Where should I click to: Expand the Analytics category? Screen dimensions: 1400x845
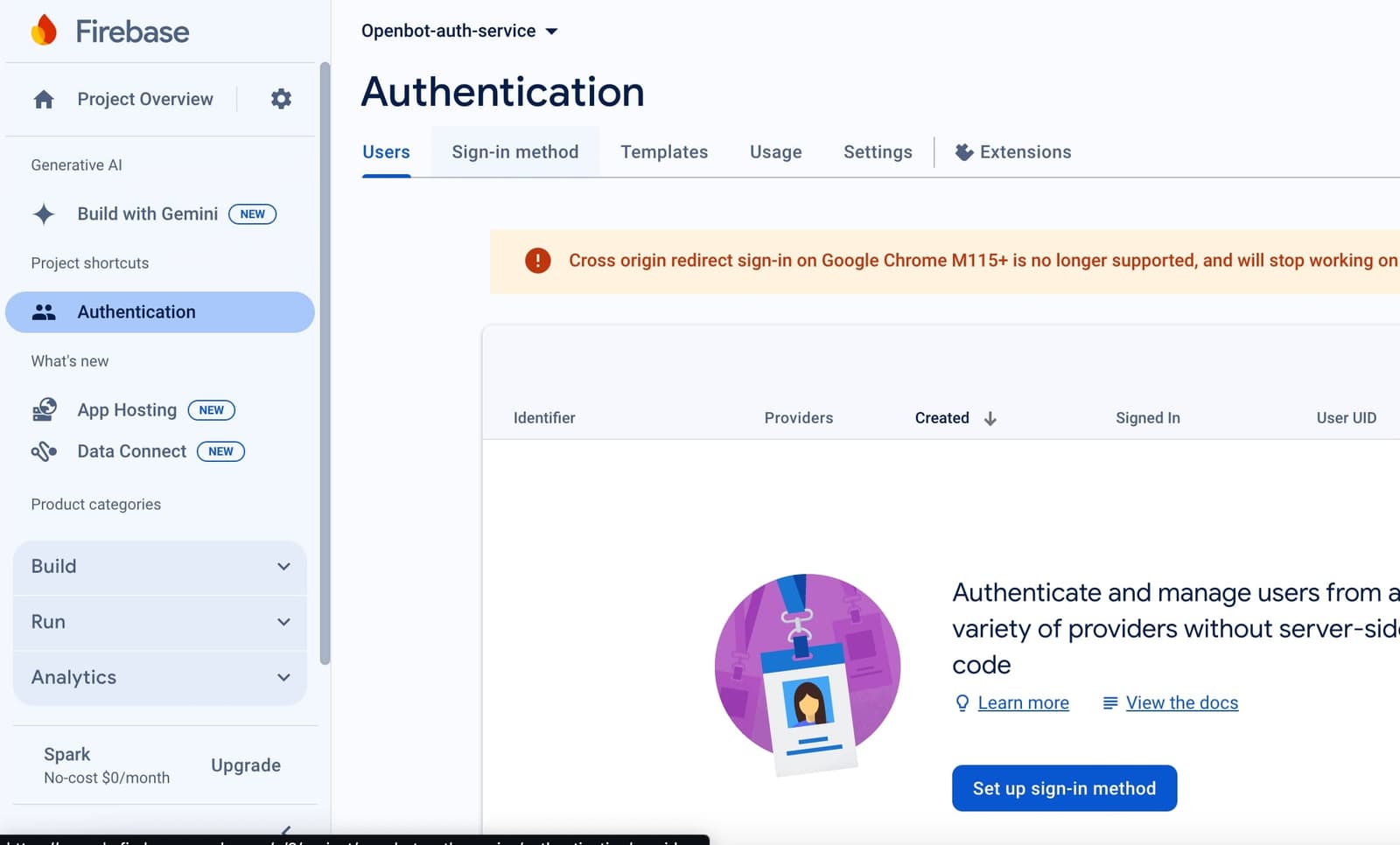(x=160, y=678)
